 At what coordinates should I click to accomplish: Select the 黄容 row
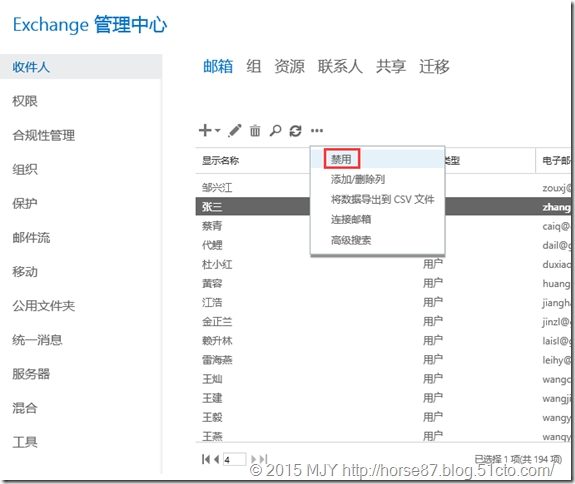point(383,283)
